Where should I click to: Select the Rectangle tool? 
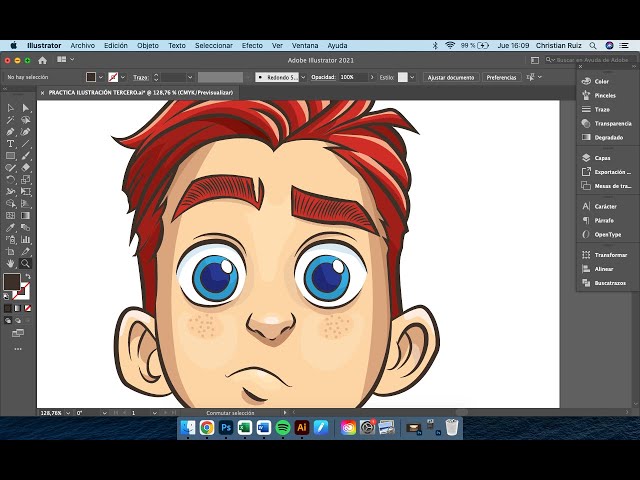click(10, 156)
